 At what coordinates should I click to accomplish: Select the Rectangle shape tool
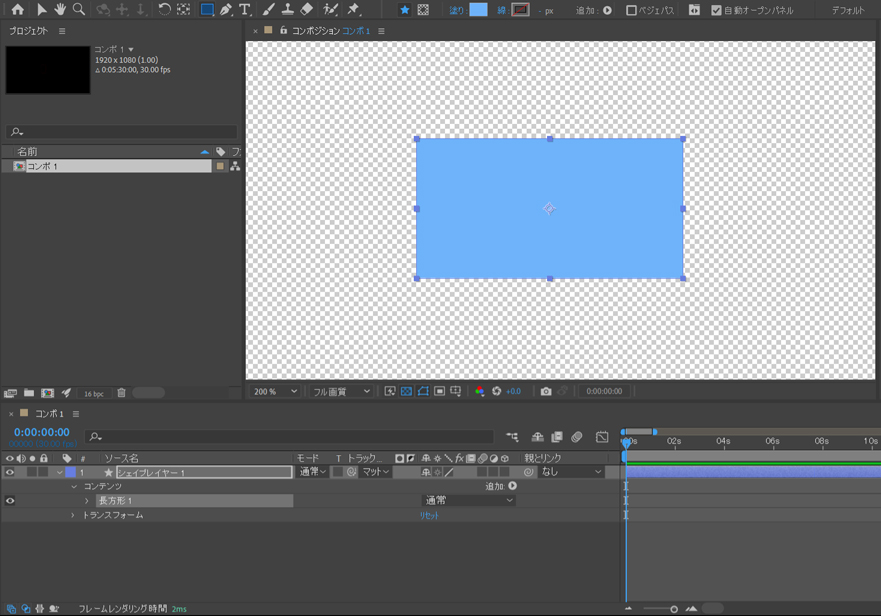point(206,10)
